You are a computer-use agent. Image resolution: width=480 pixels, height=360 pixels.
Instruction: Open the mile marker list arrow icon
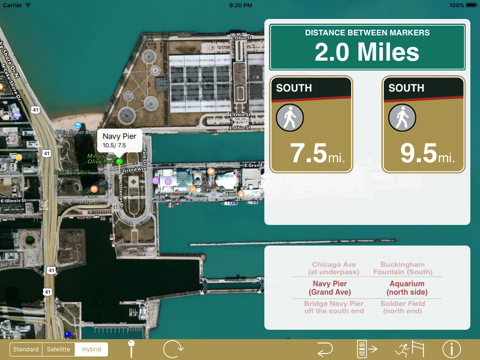(367, 349)
